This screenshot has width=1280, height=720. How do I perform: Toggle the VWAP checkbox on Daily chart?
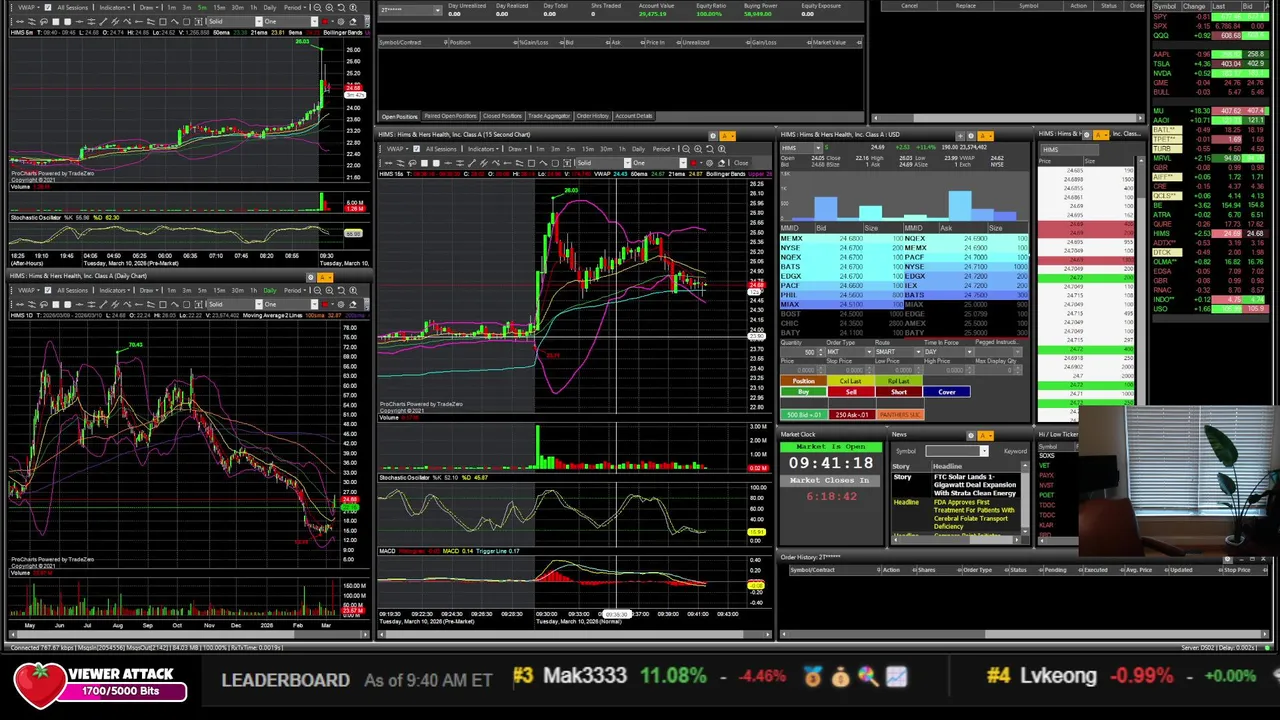coord(48,291)
